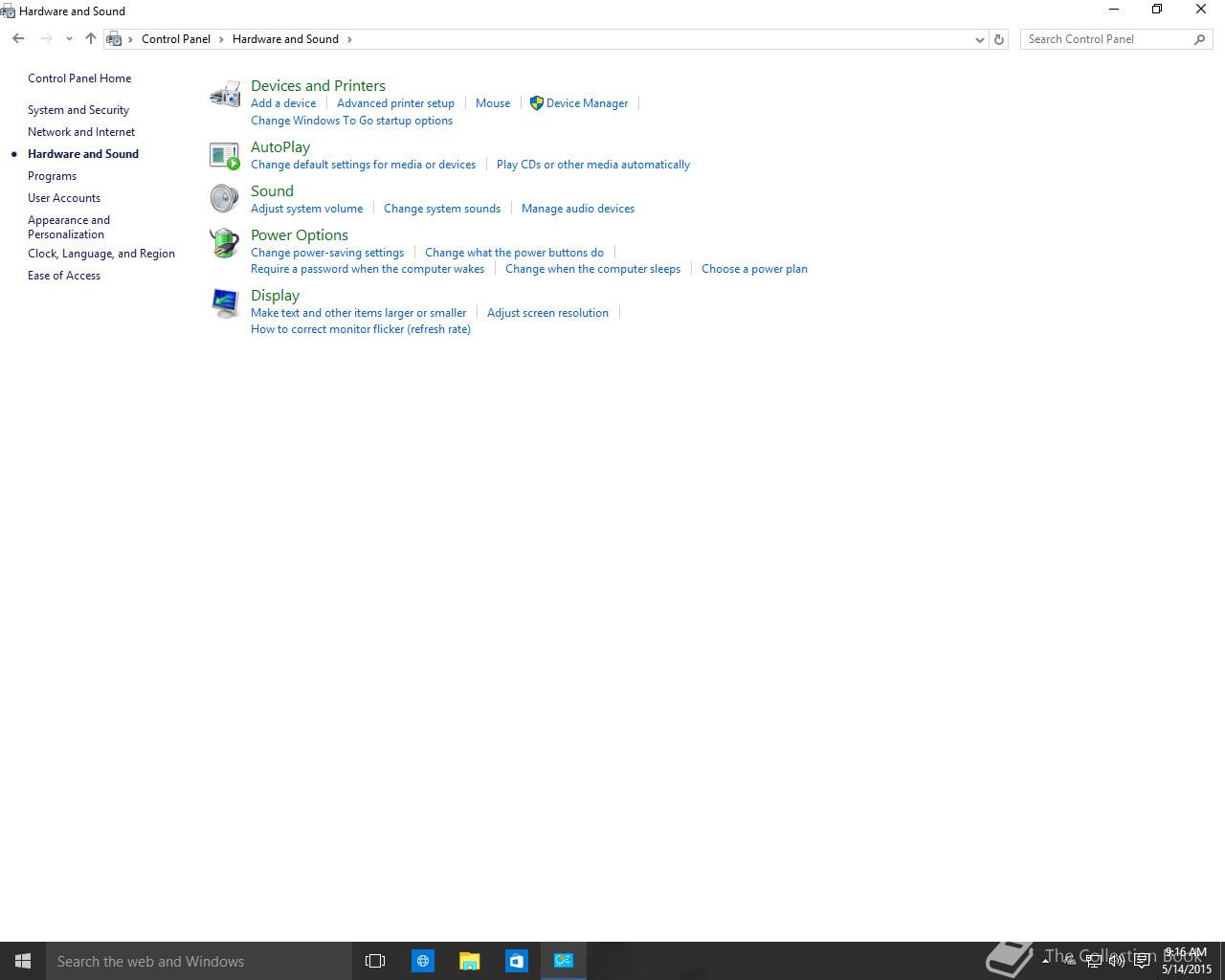Open Sound heading link
Image resolution: width=1225 pixels, height=980 pixels.
tap(272, 190)
